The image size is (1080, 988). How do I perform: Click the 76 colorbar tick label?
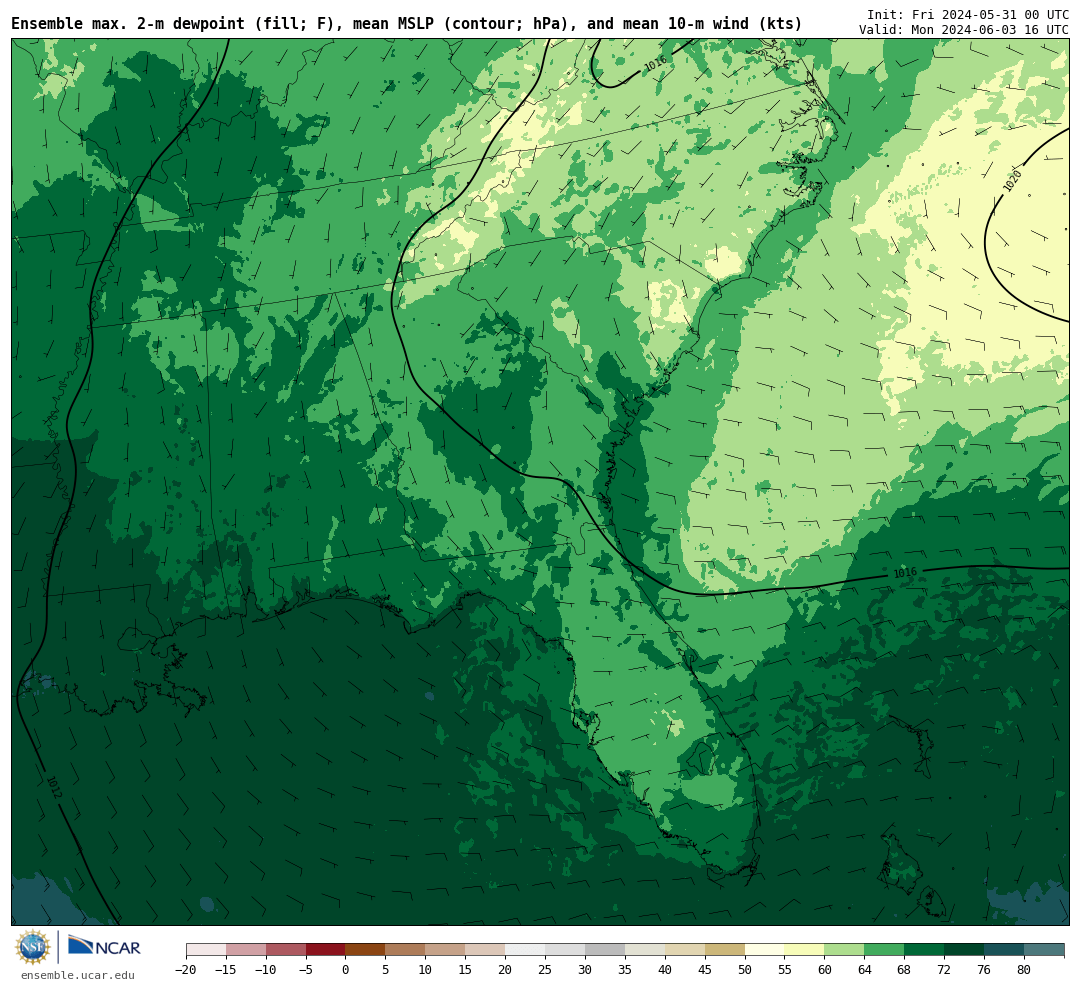tap(985, 970)
